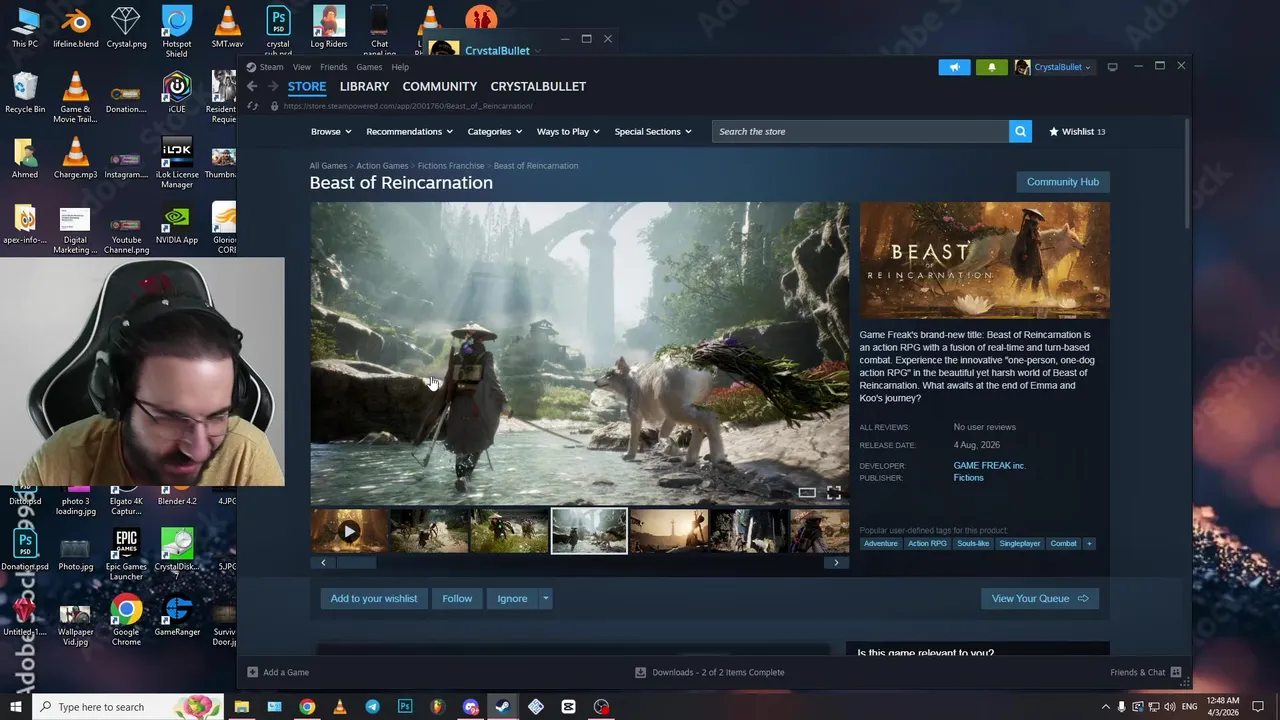Switch to the LIBRARY tab
The width and height of the screenshot is (1280, 720).
click(x=364, y=86)
